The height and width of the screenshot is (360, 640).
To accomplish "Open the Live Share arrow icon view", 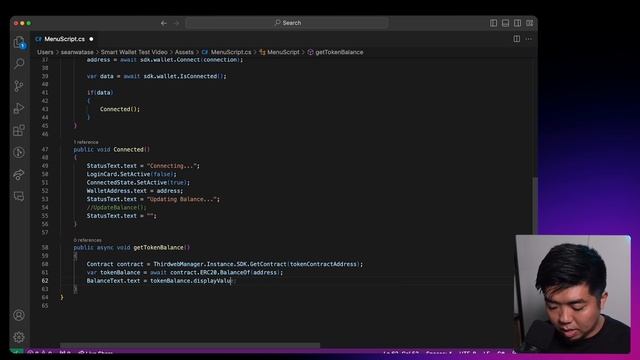I will (x=19, y=175).
